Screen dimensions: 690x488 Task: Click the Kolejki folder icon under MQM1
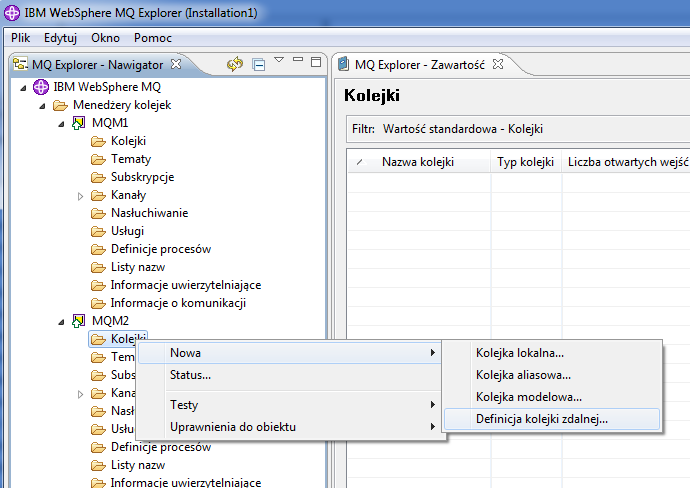(98, 142)
